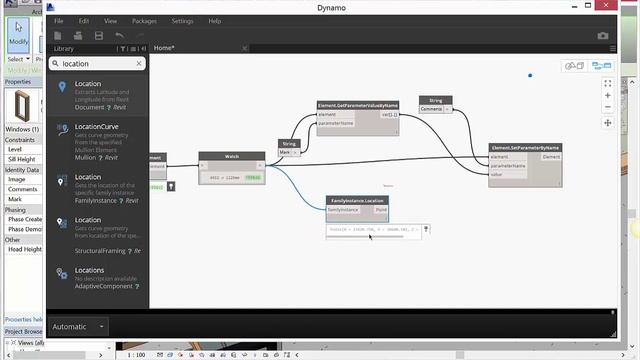Screen dimensions: 640x360
Task: Click the Redo arrow in Dynamo toolbar
Action: (140, 36)
